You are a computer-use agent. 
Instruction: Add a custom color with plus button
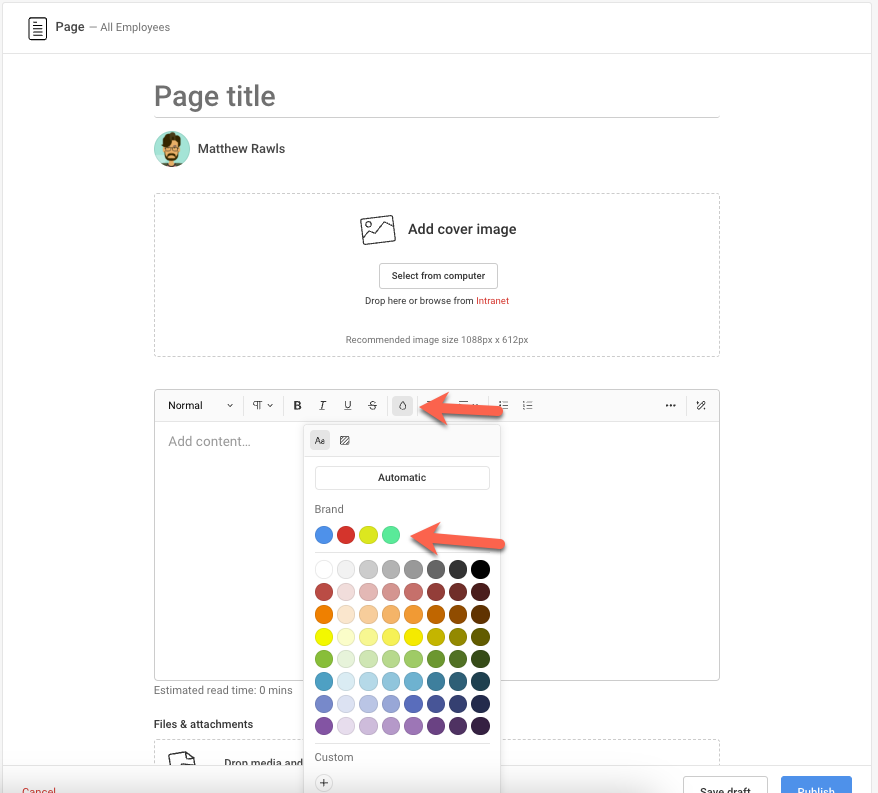(x=324, y=782)
